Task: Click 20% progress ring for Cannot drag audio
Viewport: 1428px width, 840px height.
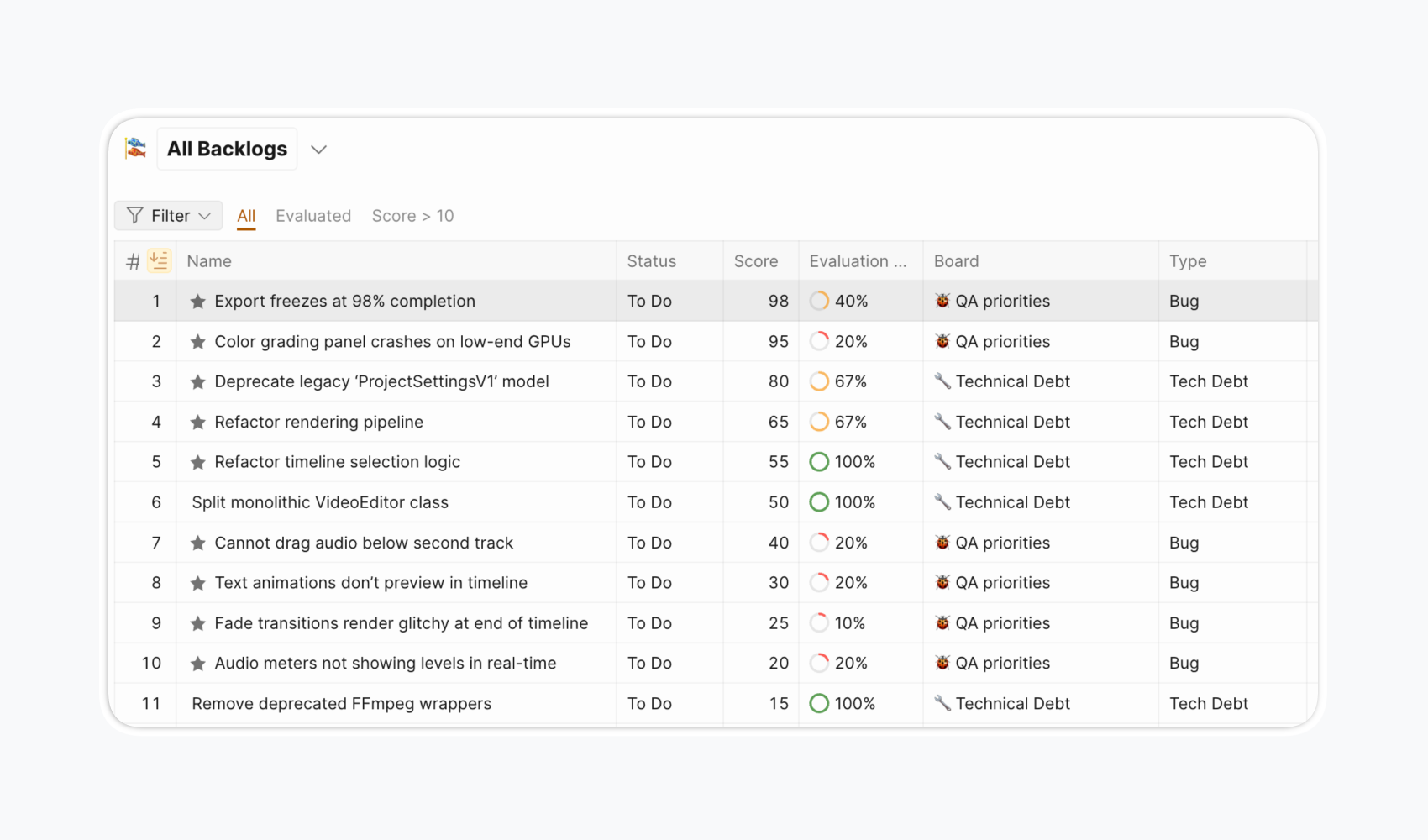Action: click(x=819, y=543)
